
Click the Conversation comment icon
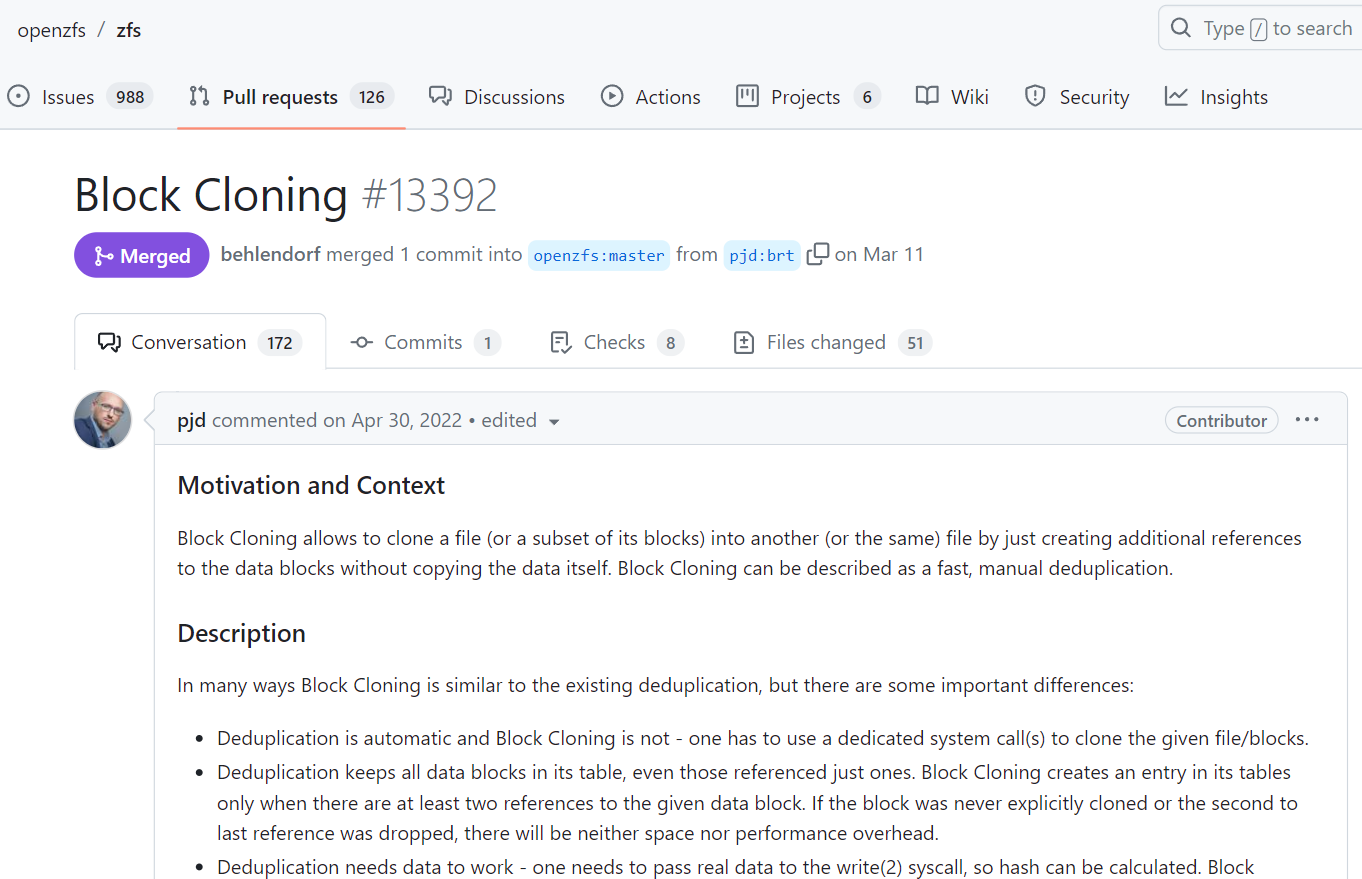[109, 342]
